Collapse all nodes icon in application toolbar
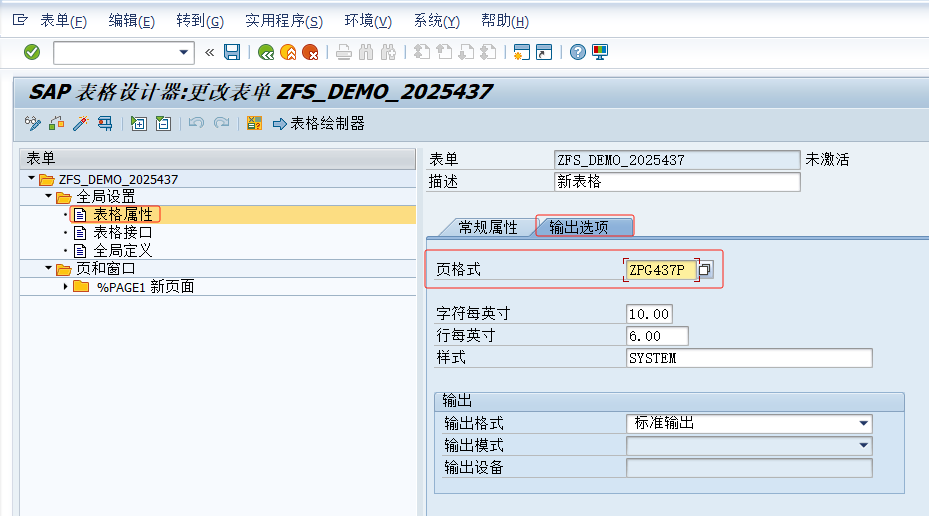This screenshot has width=929, height=516. point(163,123)
